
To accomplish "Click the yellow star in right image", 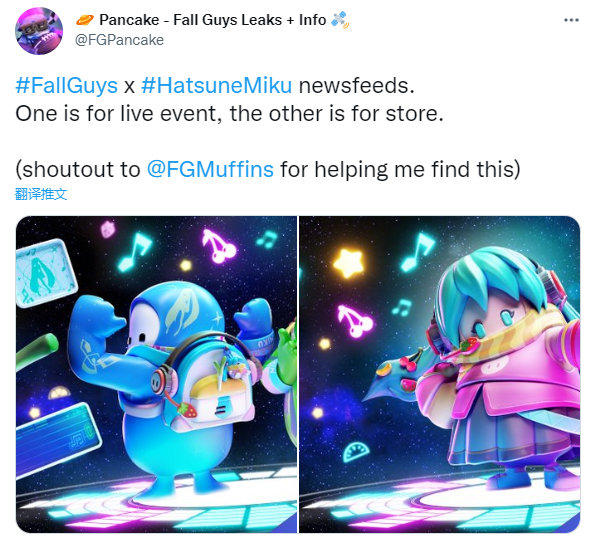I will (348, 263).
